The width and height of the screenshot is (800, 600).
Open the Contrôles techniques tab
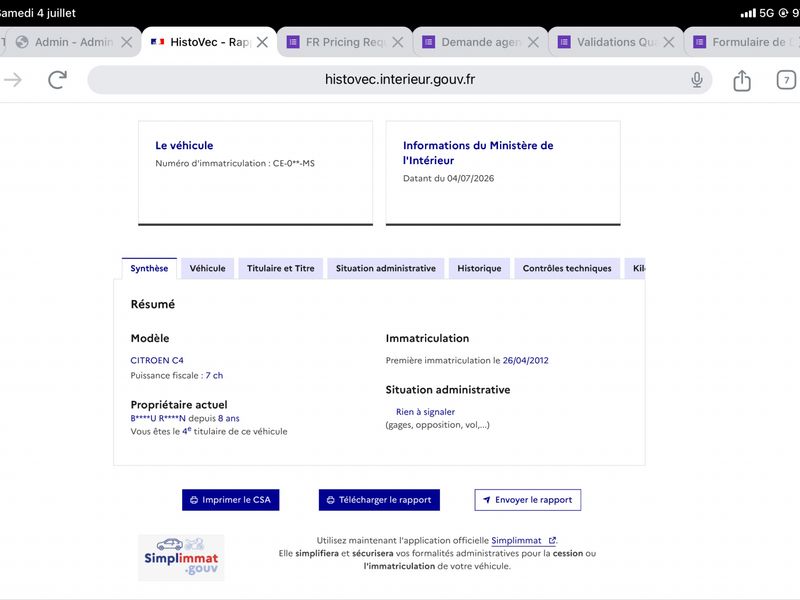coord(567,268)
